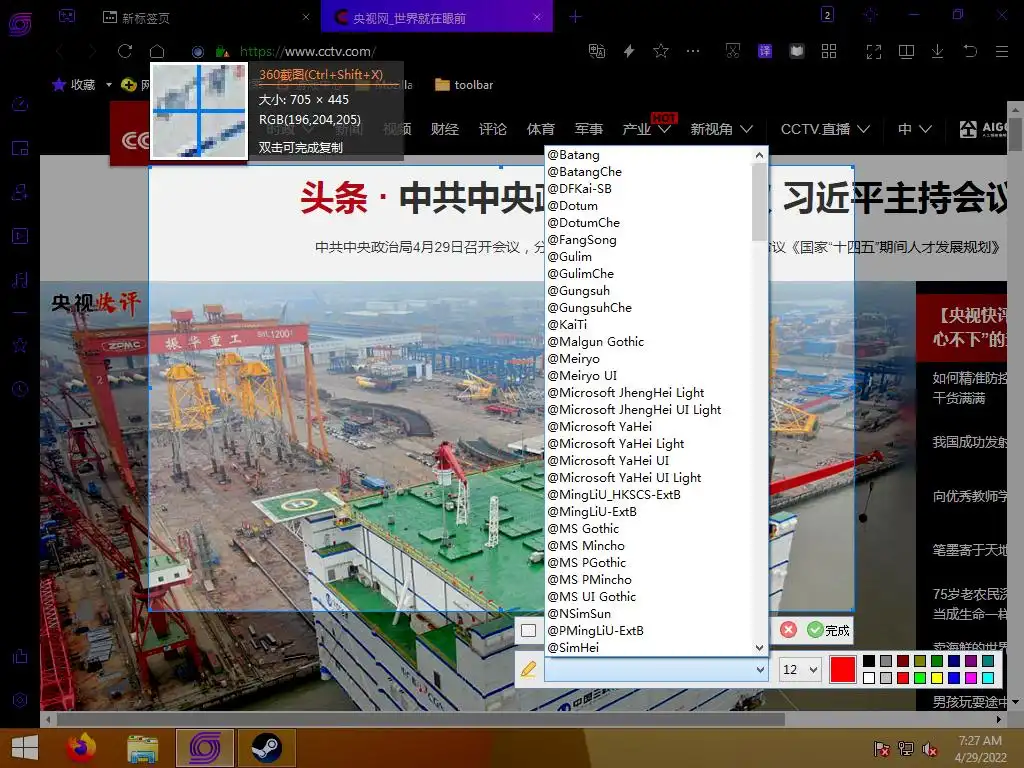The width and height of the screenshot is (1024, 768).
Task: Click the tab count 2 indicator
Action: point(827,14)
